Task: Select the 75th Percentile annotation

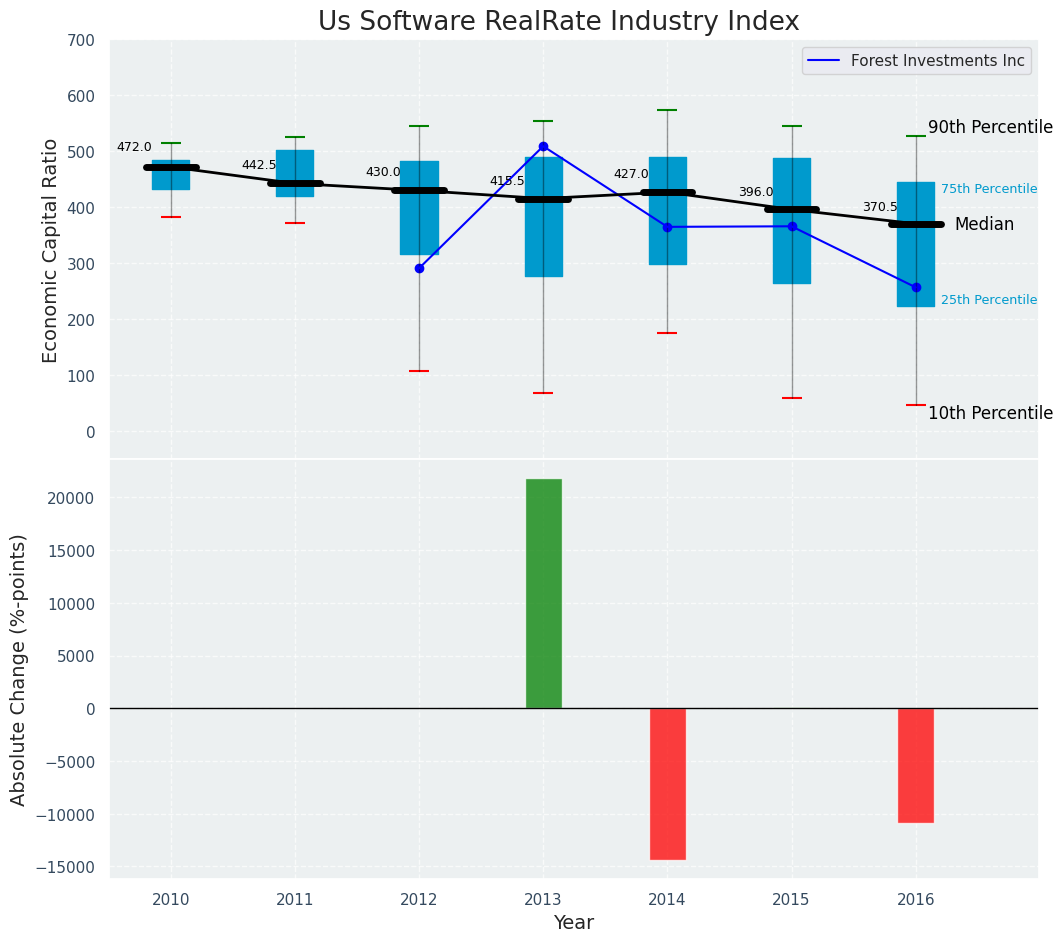Action: coord(988,189)
